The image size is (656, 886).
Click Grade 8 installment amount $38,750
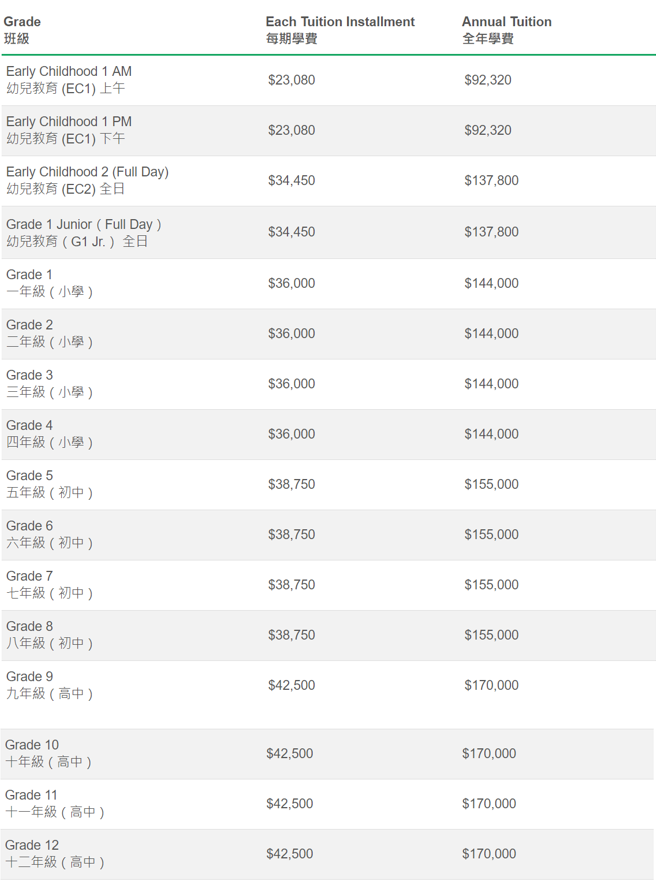click(x=292, y=635)
